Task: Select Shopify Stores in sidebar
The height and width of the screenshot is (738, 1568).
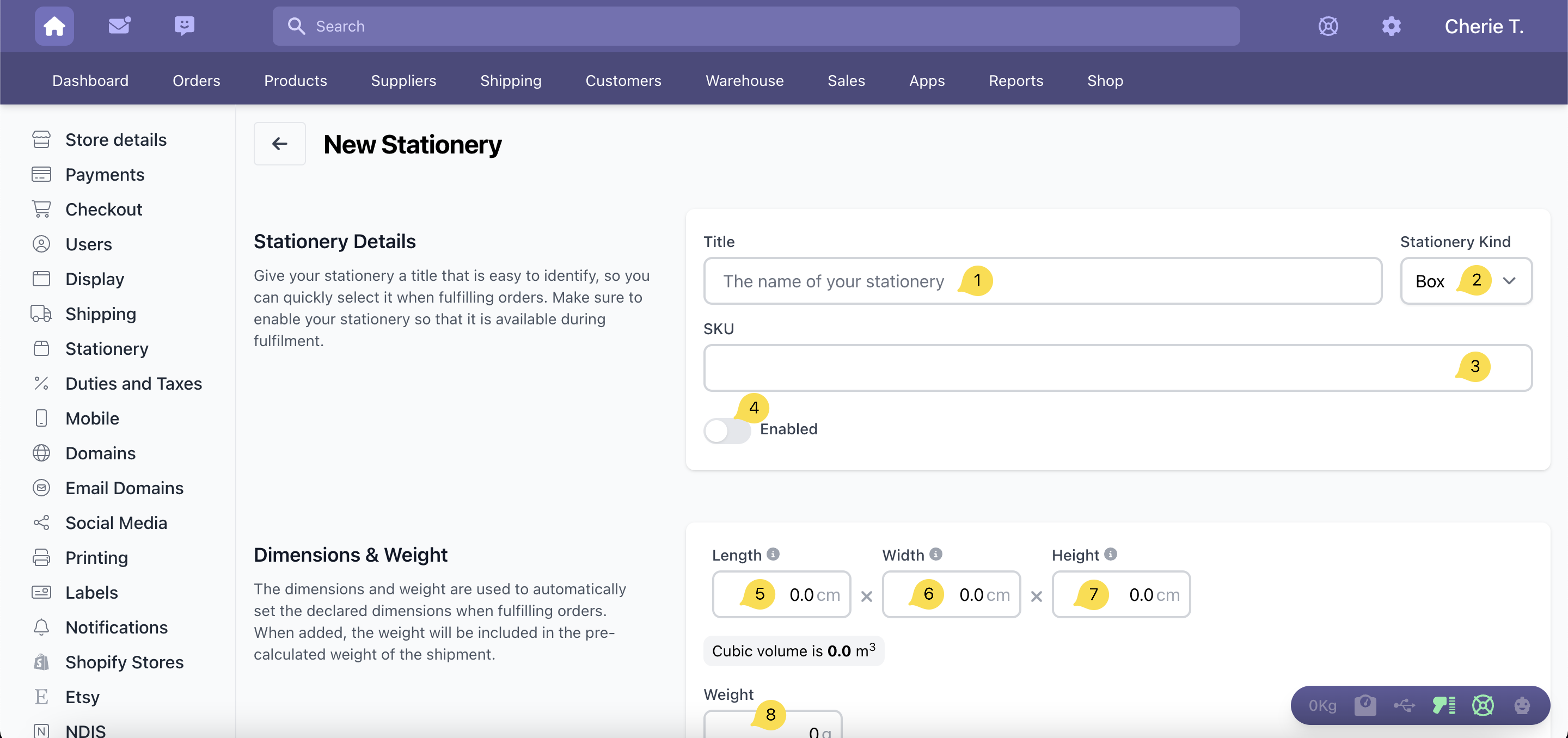Action: [x=124, y=662]
